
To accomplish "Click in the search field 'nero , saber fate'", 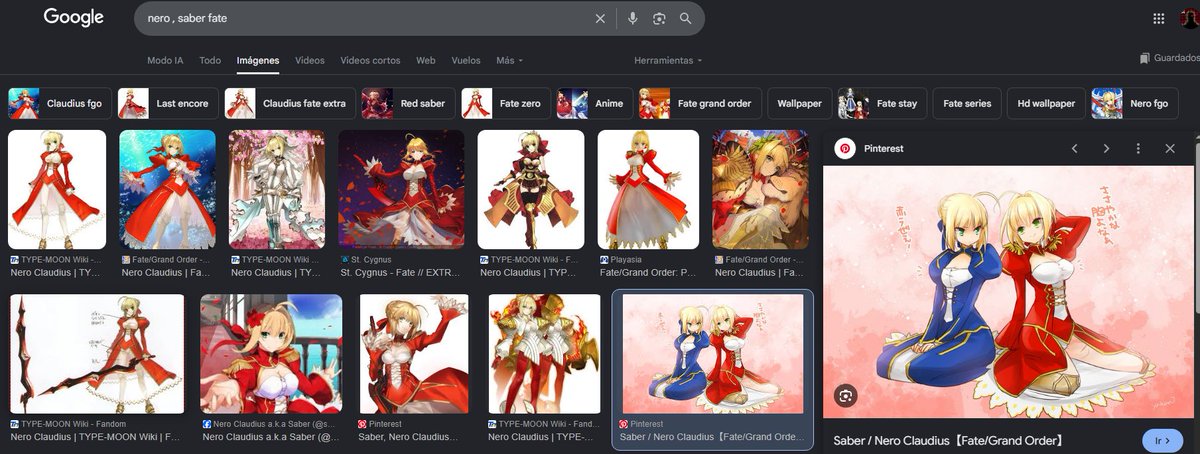I will 365,18.
